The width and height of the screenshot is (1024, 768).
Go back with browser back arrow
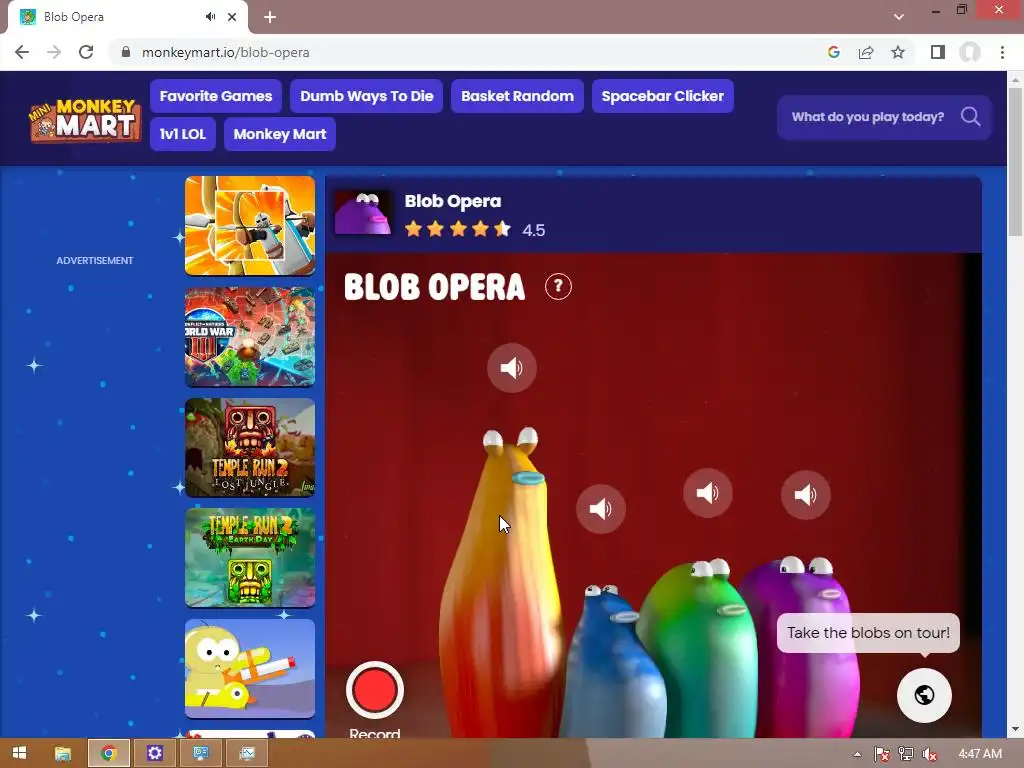[x=22, y=52]
